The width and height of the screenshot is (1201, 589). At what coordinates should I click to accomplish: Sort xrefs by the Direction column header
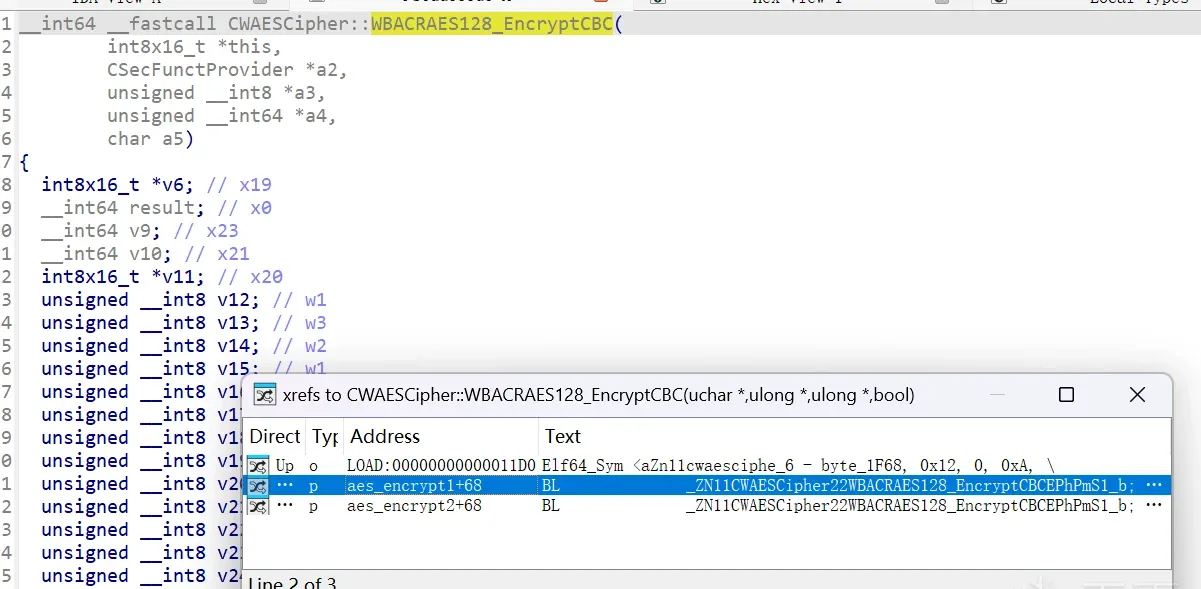[275, 436]
